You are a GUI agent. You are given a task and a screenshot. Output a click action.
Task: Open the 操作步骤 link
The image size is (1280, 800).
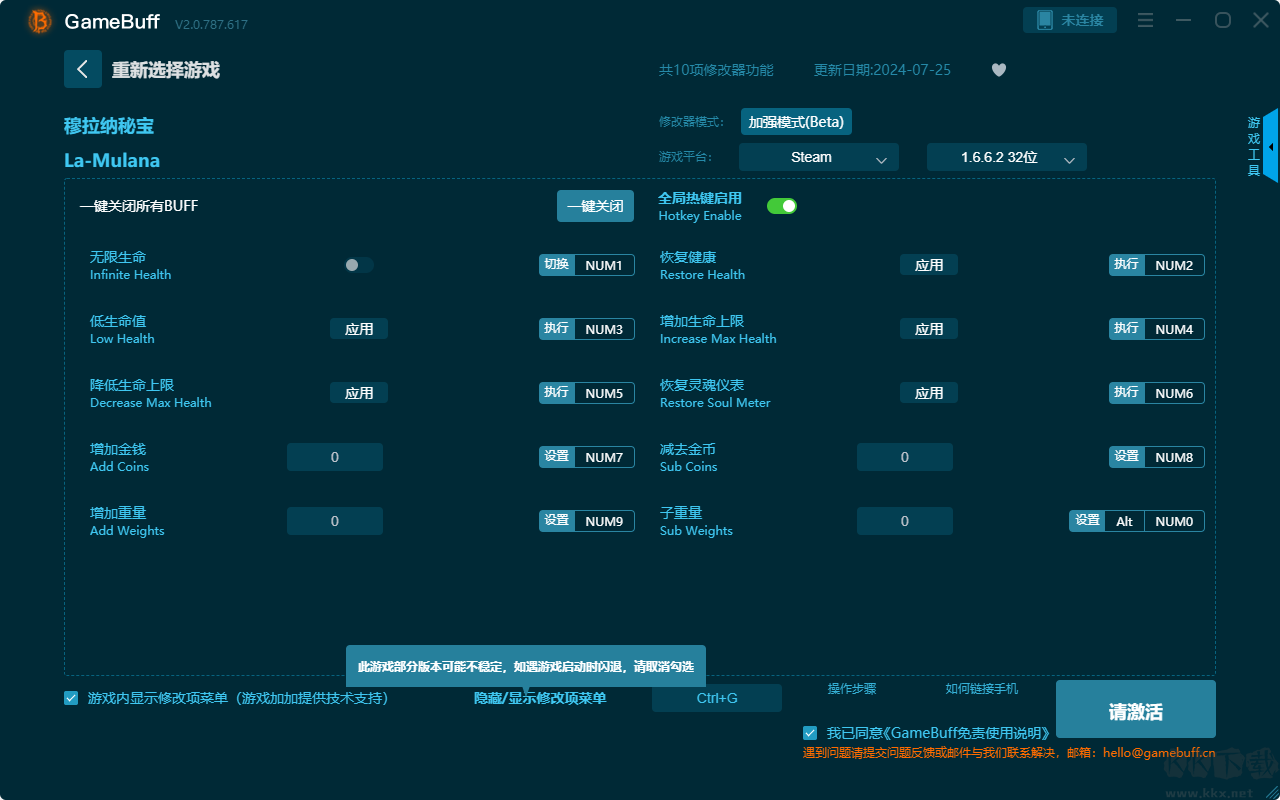click(x=852, y=688)
